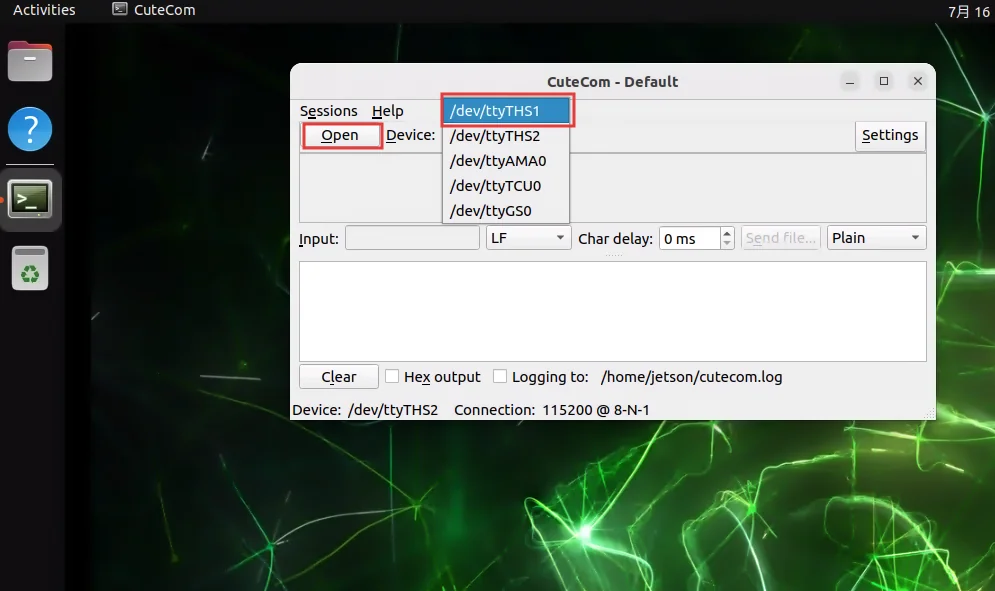The width and height of the screenshot is (995, 591).
Task: Click the Clear output button
Action: point(339,376)
